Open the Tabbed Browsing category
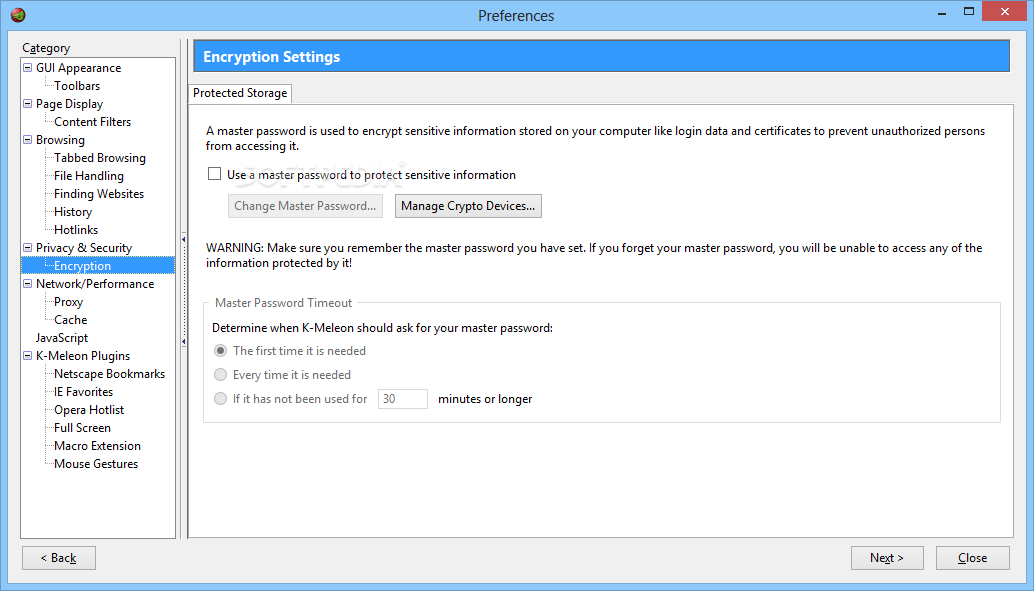This screenshot has height=591, width=1034. [x=100, y=158]
